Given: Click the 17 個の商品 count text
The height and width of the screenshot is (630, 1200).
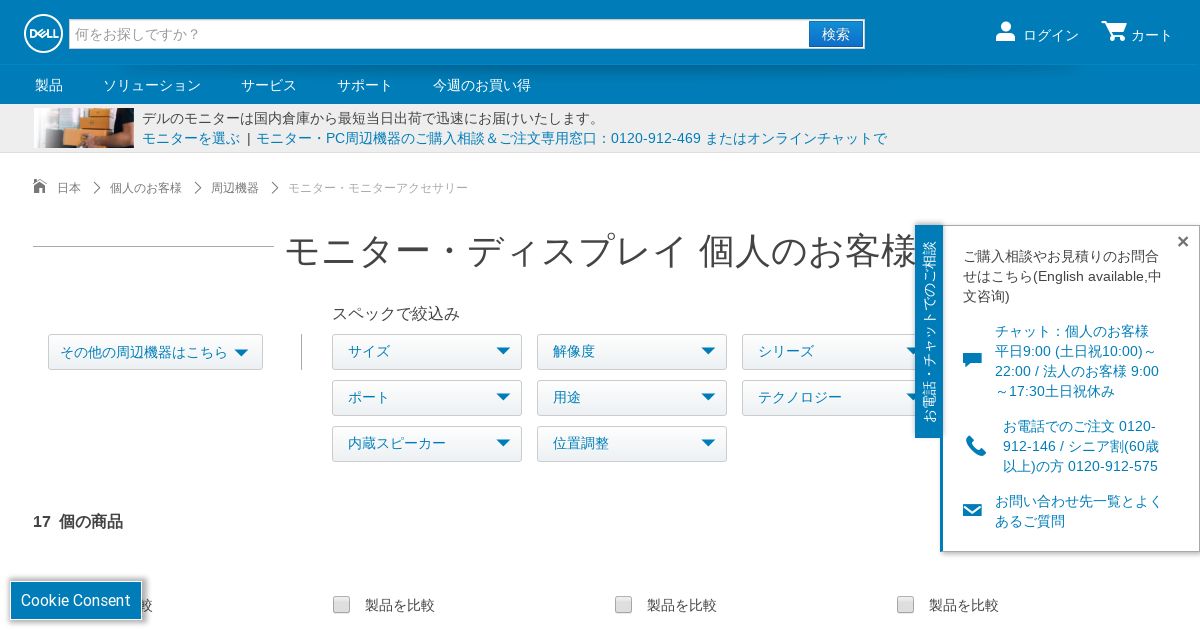Looking at the screenshot, I should tap(78, 521).
